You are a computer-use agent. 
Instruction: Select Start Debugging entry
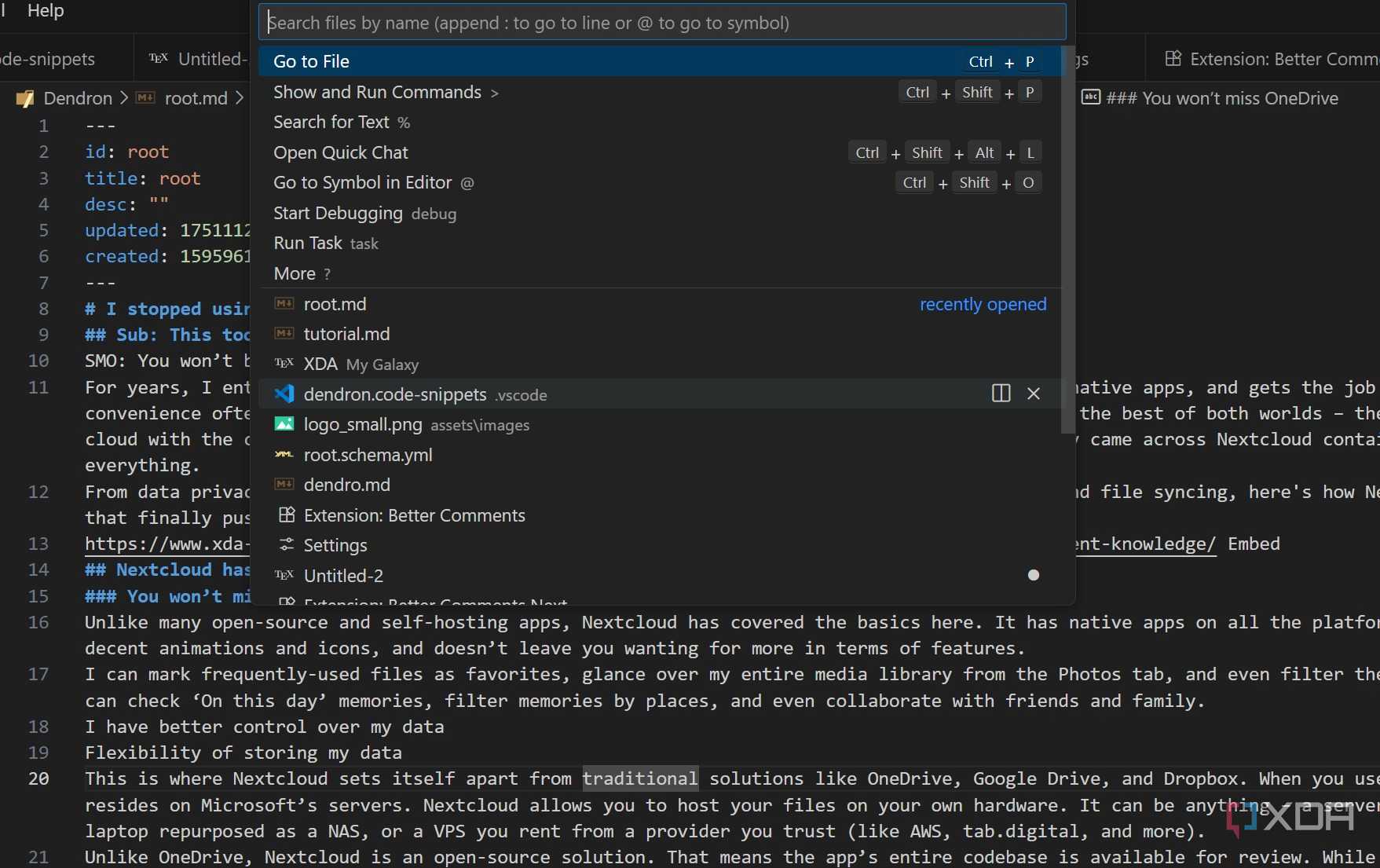(660, 213)
